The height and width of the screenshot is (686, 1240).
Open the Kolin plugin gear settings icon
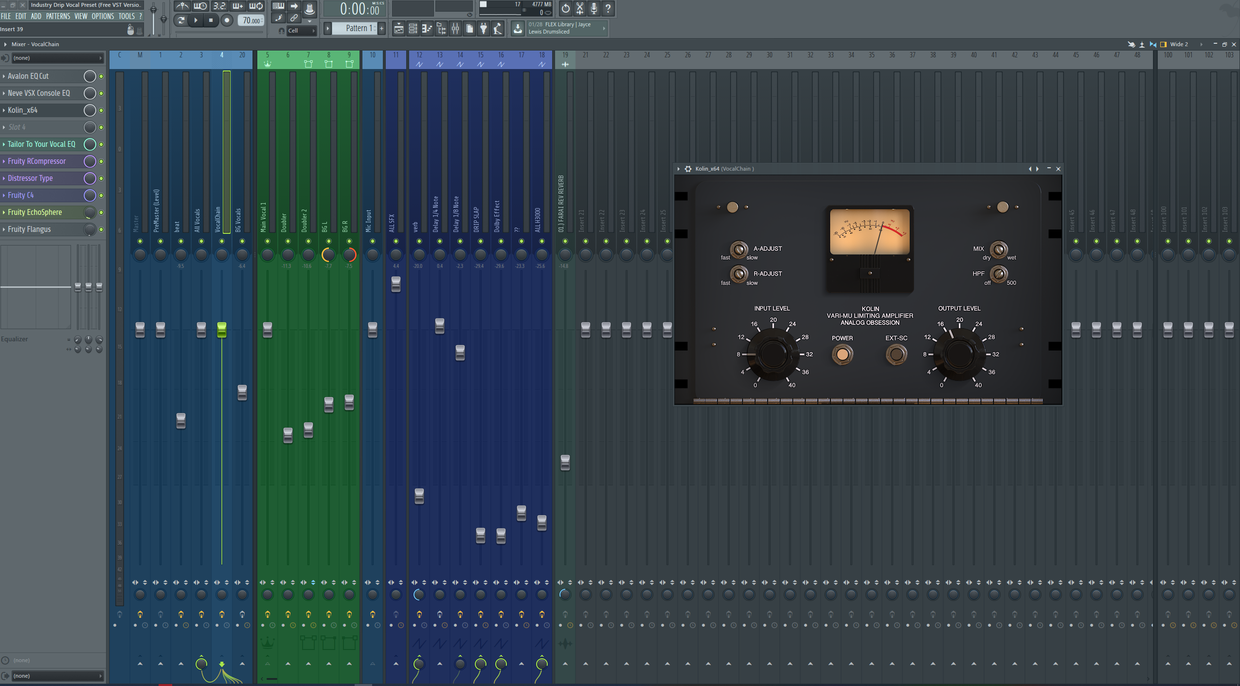pyautogui.click(x=688, y=169)
